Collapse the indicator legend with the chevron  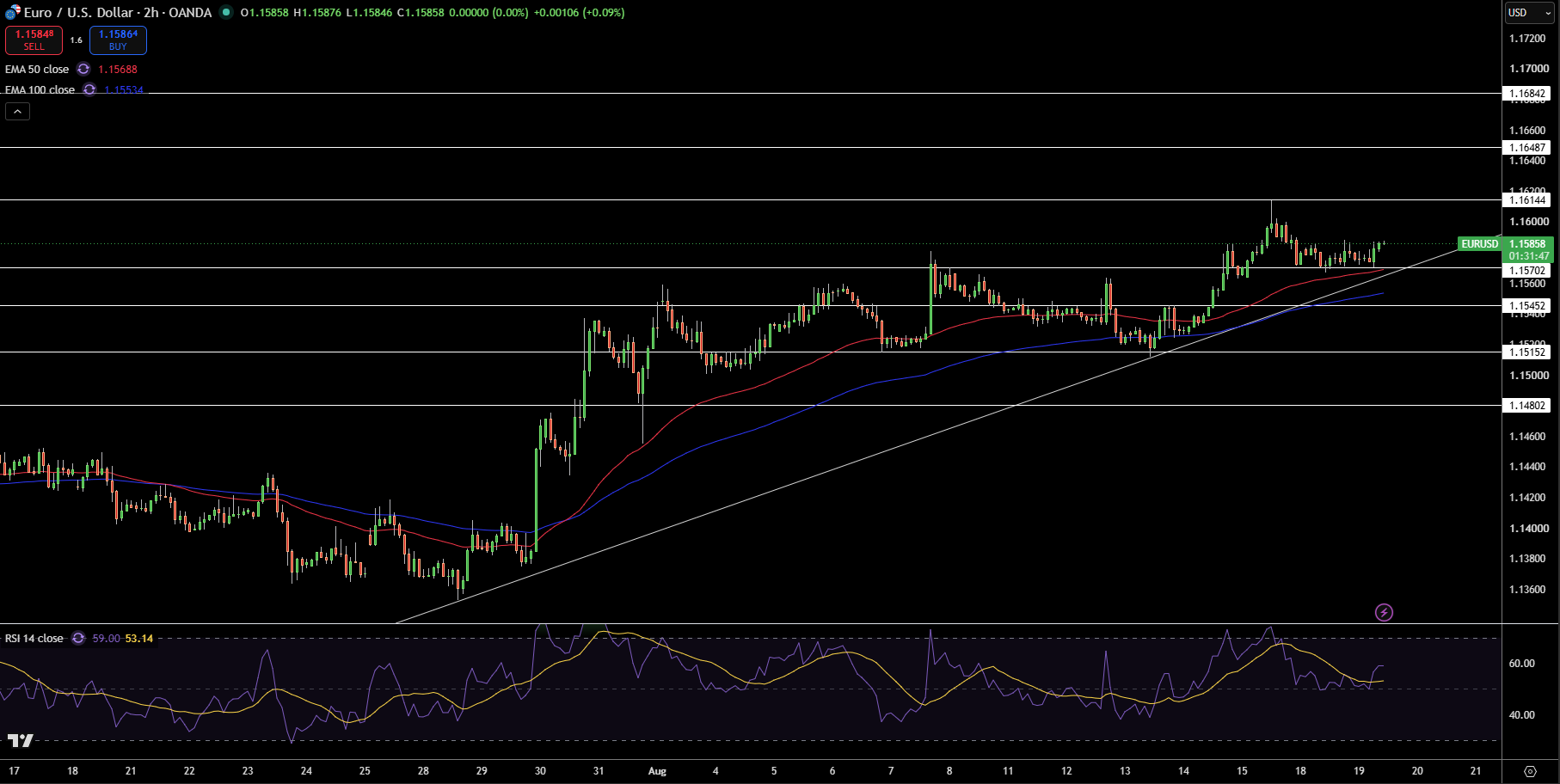tap(17, 111)
